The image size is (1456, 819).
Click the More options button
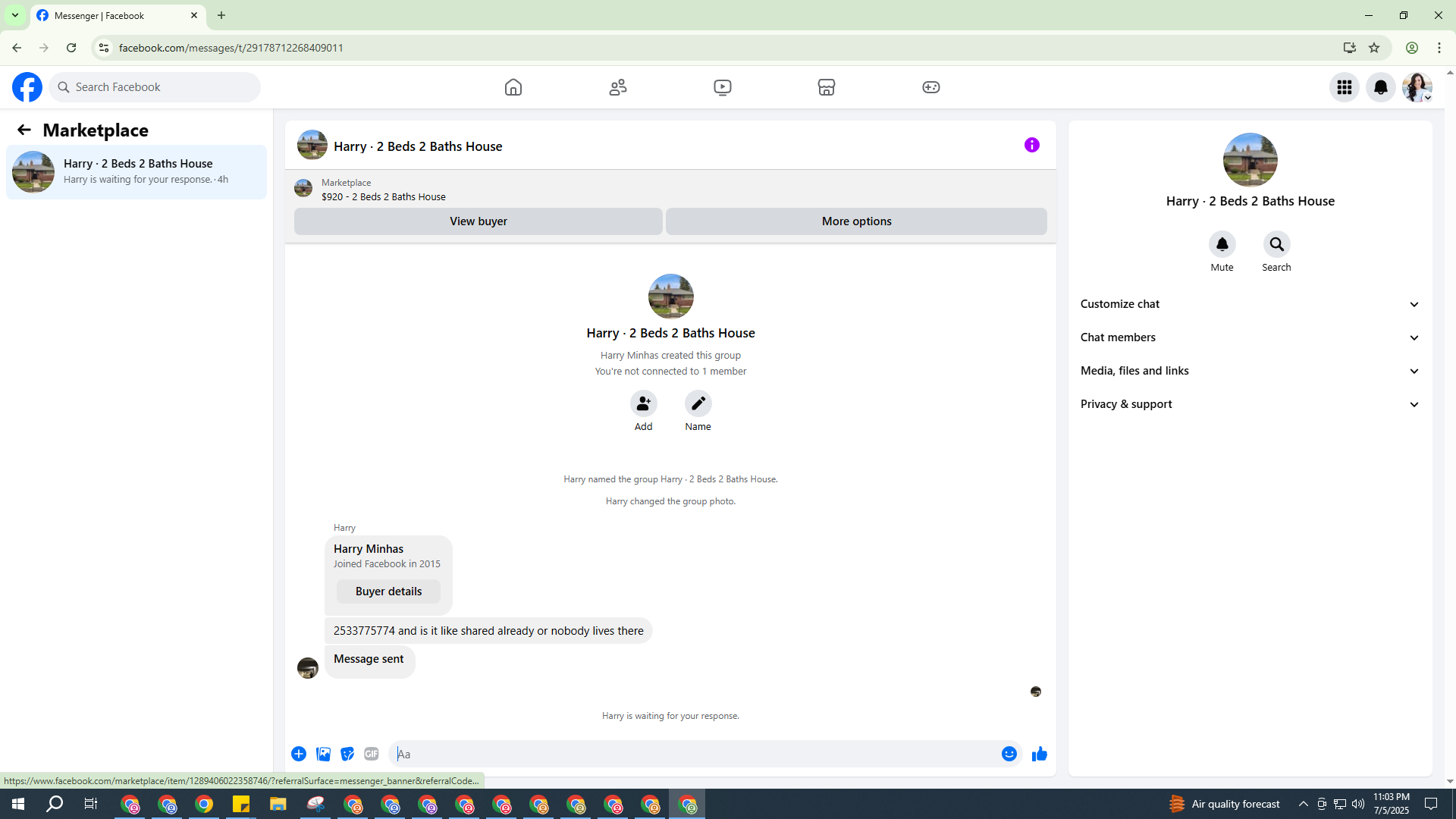pyautogui.click(x=856, y=221)
